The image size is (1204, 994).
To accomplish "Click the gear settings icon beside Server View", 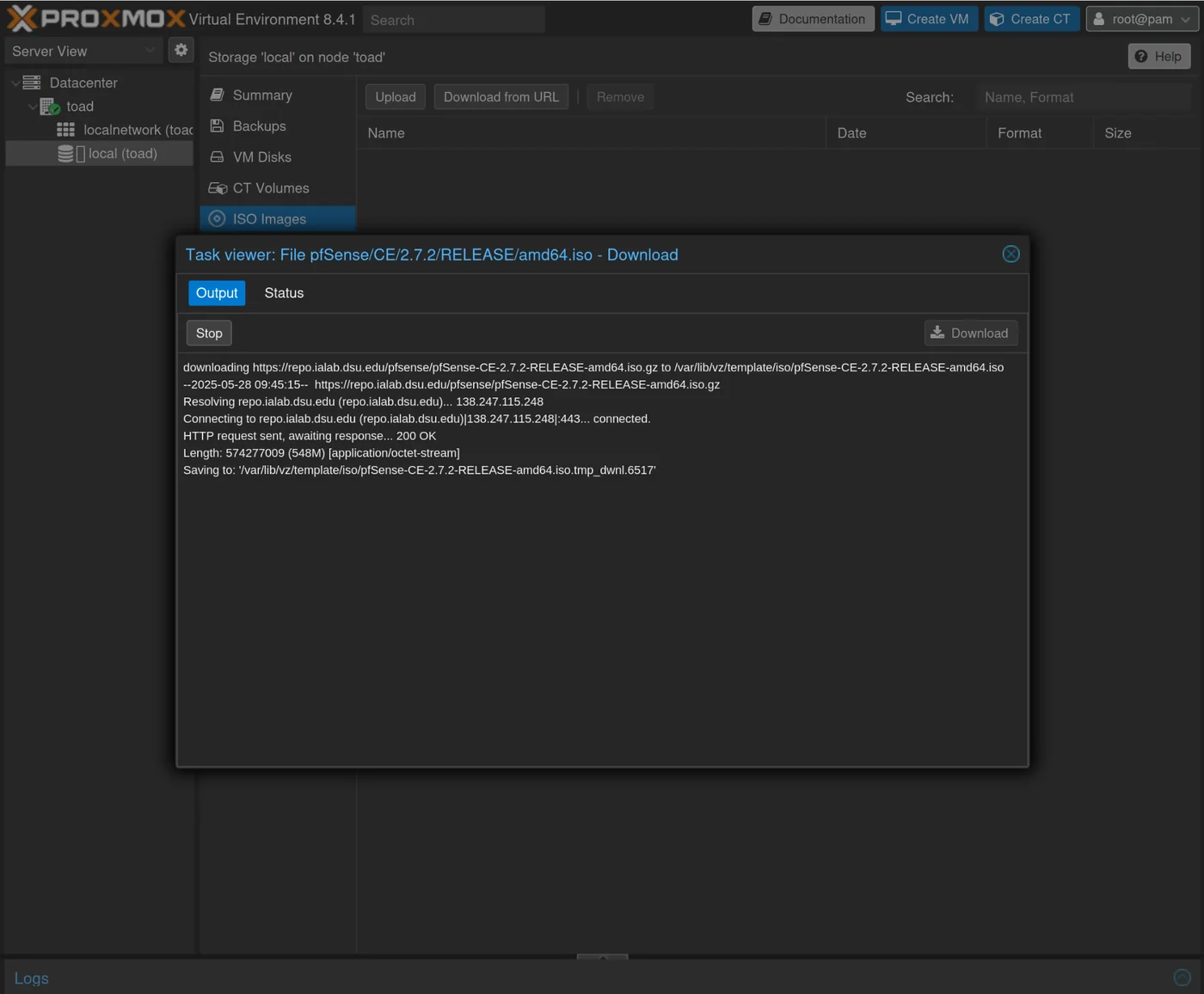I will [181, 50].
